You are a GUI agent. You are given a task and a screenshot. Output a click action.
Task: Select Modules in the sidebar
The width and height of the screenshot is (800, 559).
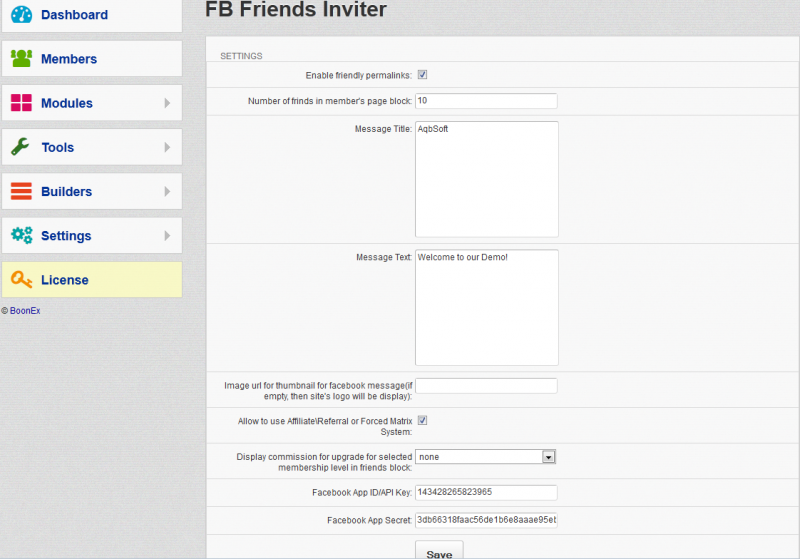(x=92, y=103)
